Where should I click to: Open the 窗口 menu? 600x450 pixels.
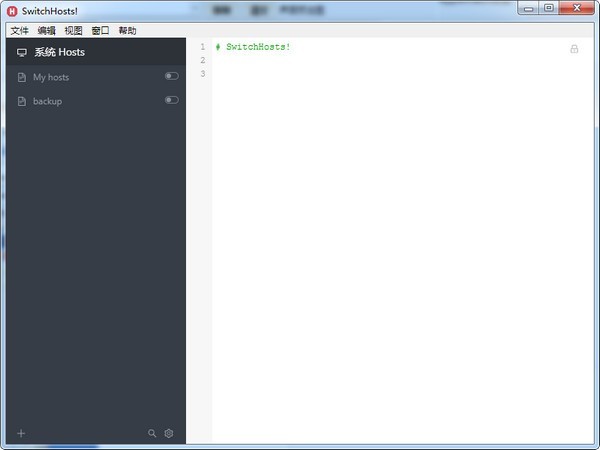coord(100,31)
